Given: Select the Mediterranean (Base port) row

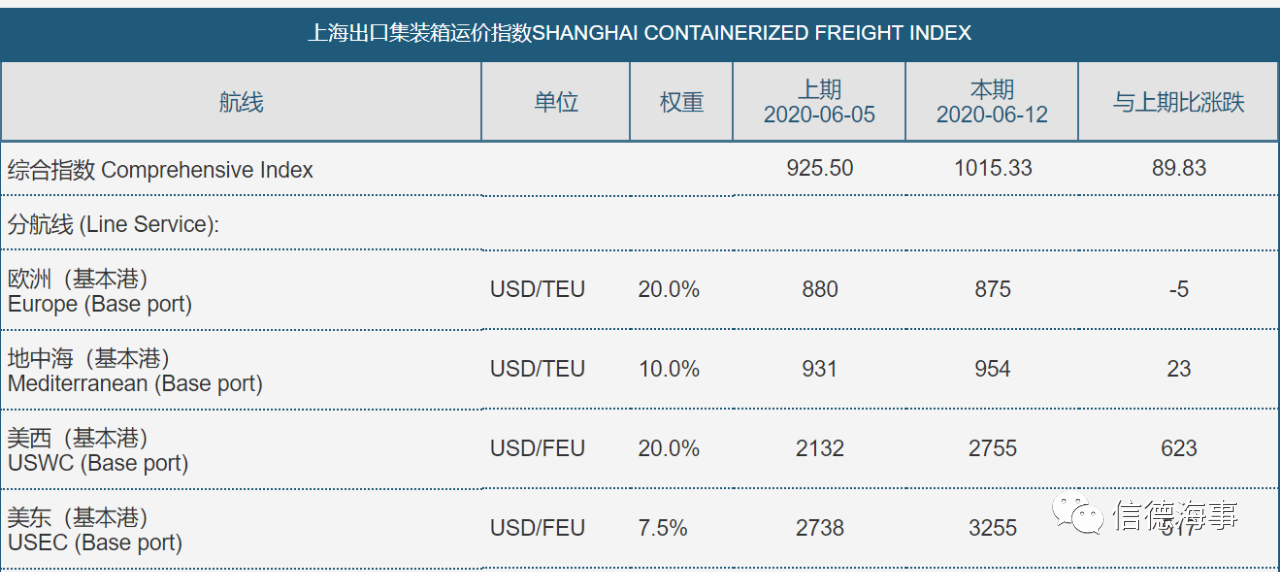Looking at the screenshot, I should point(640,369).
